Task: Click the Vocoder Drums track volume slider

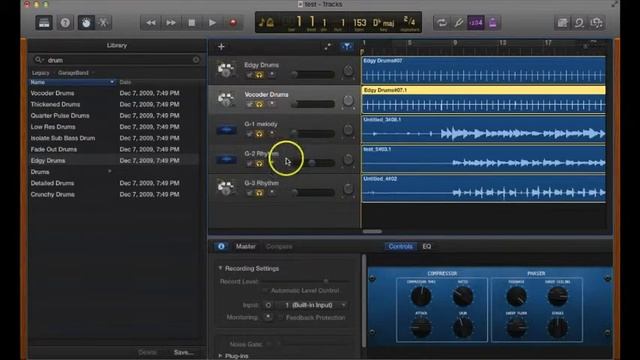Action: [x=313, y=104]
